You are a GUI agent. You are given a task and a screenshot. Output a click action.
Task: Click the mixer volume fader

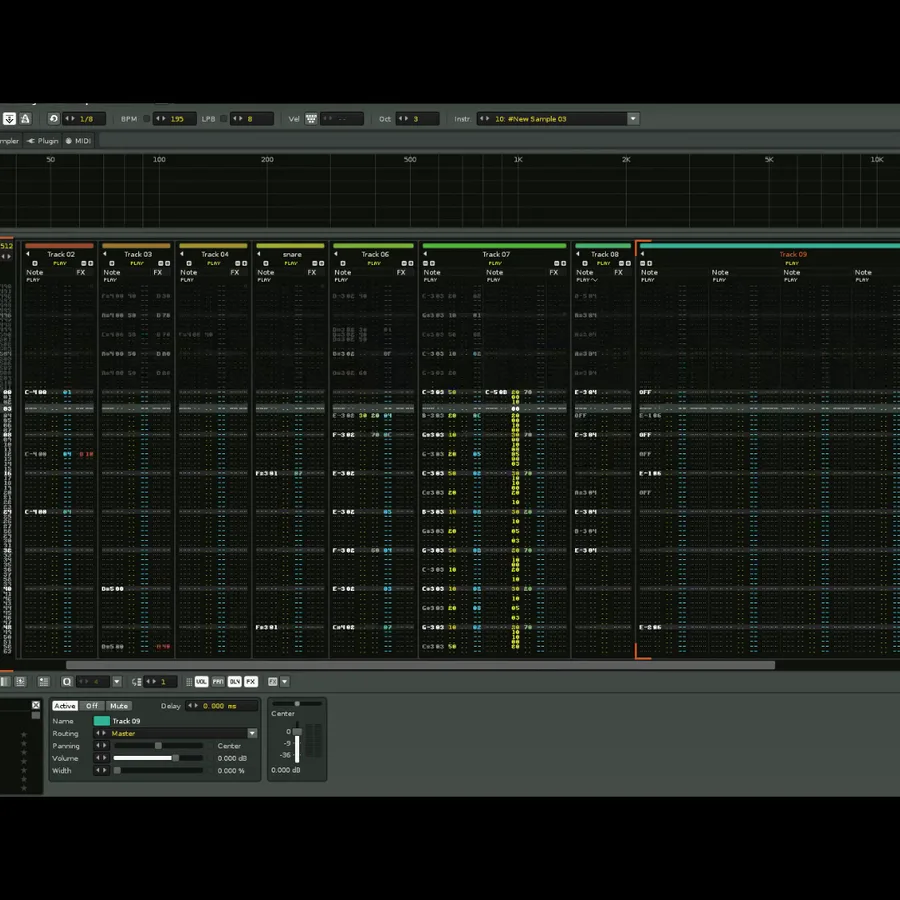point(297,744)
